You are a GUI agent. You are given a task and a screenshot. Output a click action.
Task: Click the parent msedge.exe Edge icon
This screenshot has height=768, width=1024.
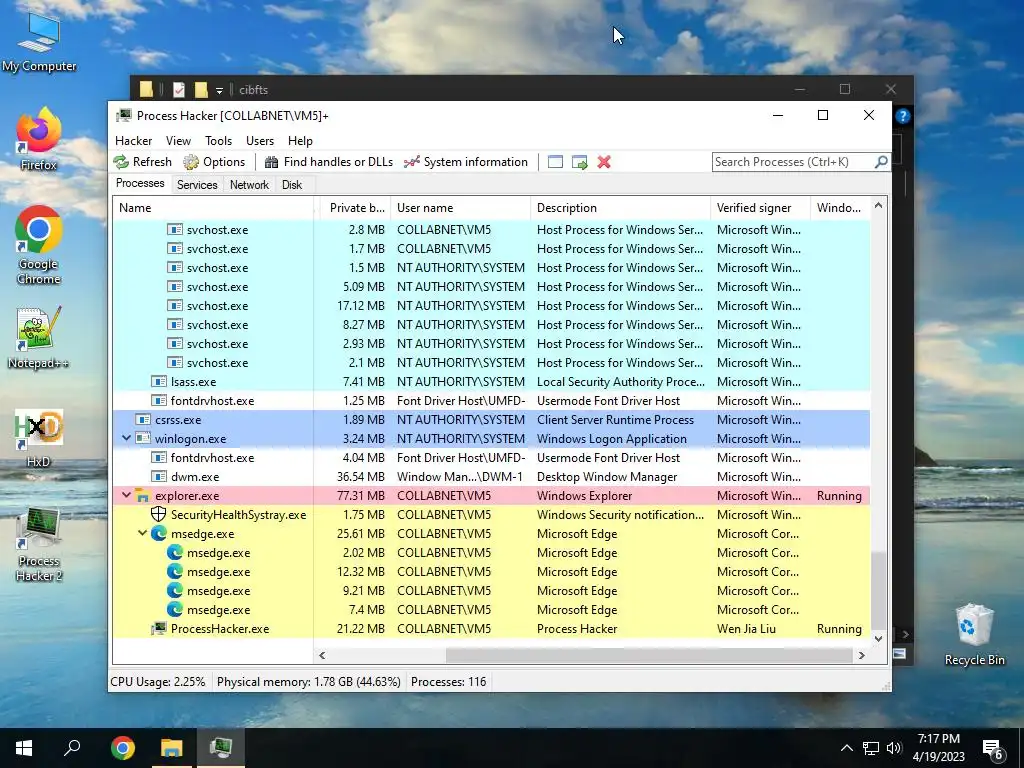pos(159,533)
